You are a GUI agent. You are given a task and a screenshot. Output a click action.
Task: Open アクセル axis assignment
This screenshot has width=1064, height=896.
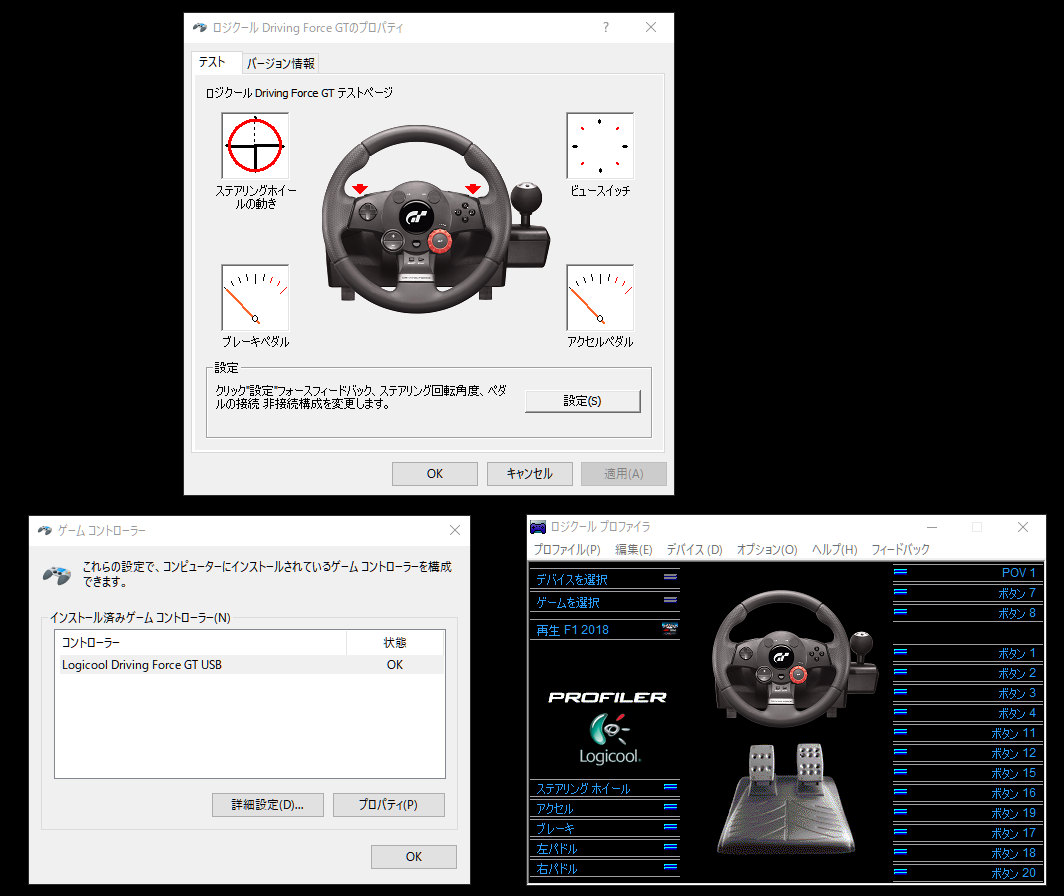604,808
